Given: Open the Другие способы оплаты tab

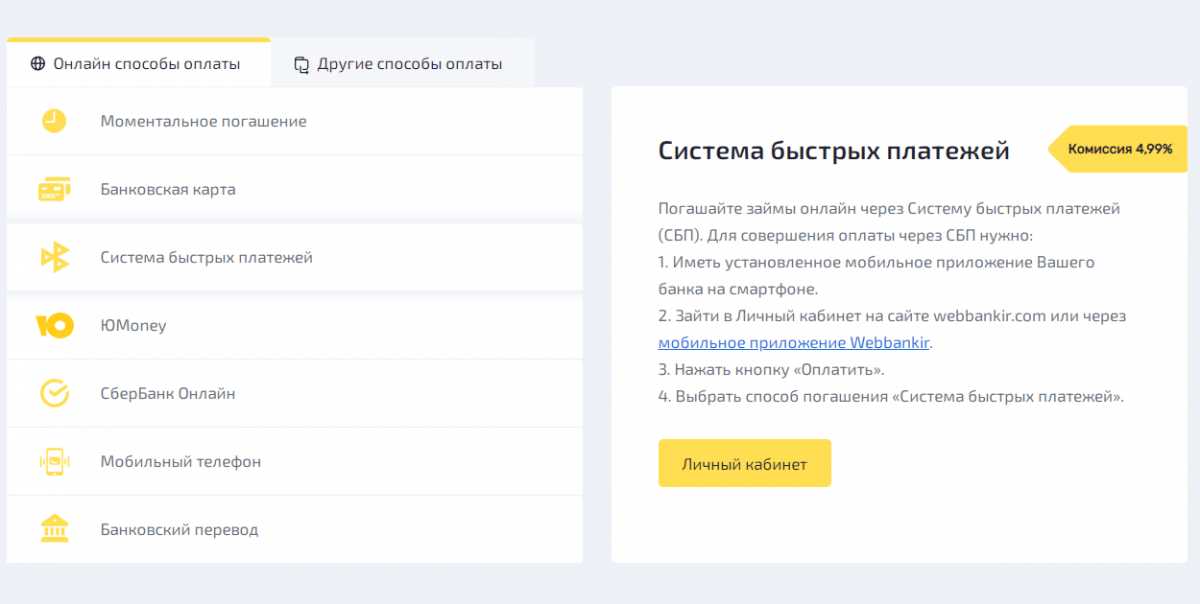Looking at the screenshot, I should pyautogui.click(x=402, y=64).
